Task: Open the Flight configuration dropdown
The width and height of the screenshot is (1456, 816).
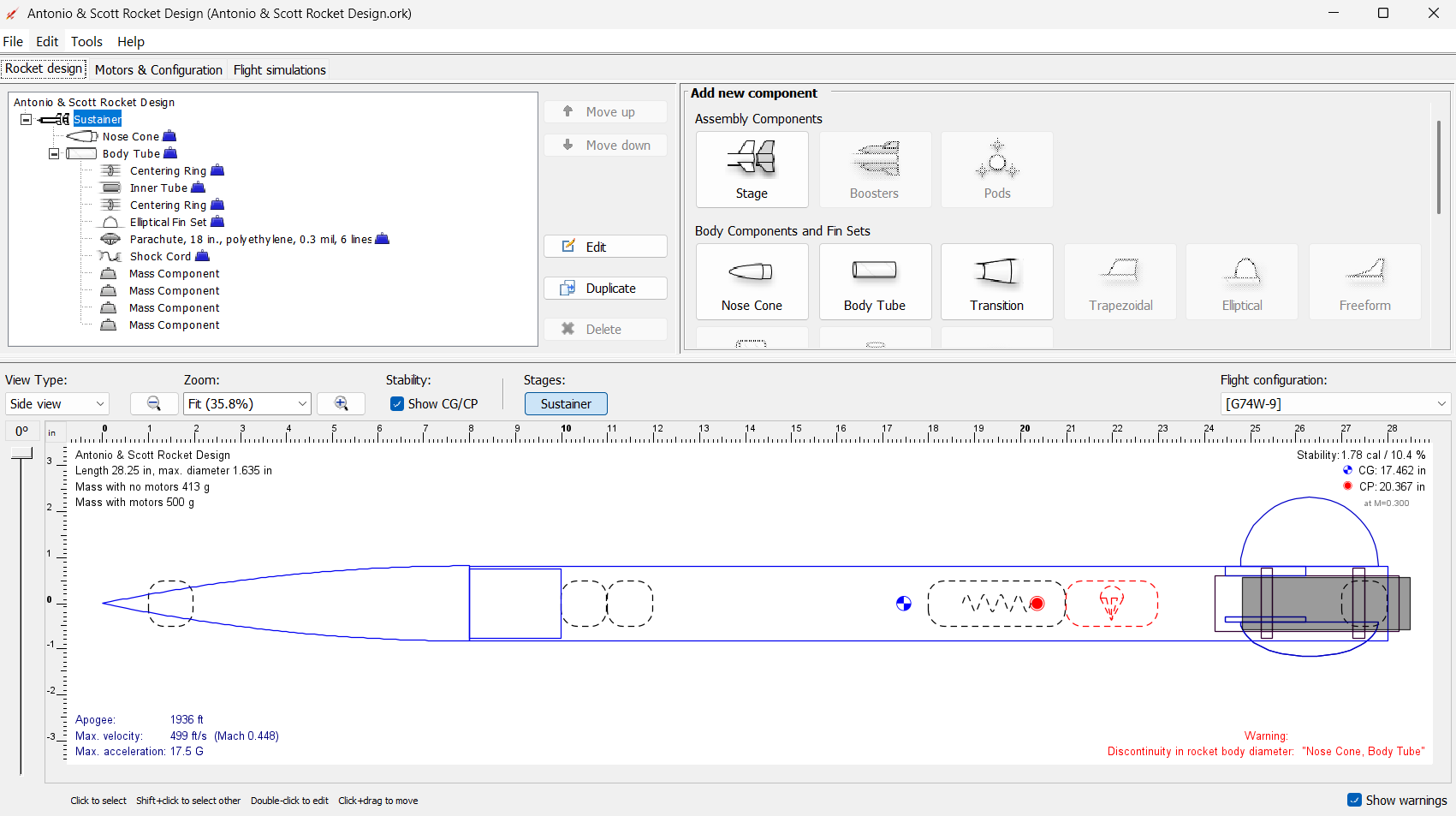Action: (x=1334, y=403)
